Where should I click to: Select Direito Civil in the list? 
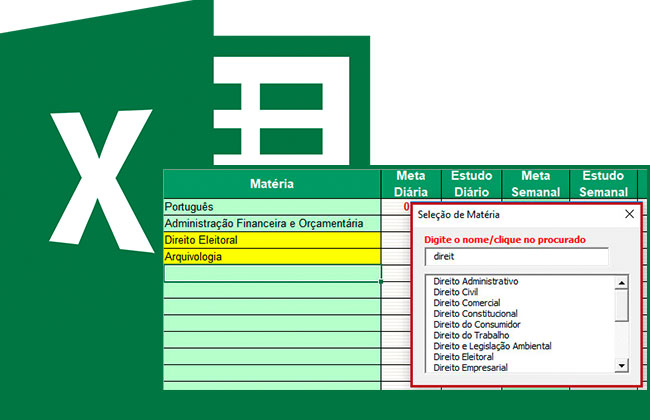tap(456, 292)
